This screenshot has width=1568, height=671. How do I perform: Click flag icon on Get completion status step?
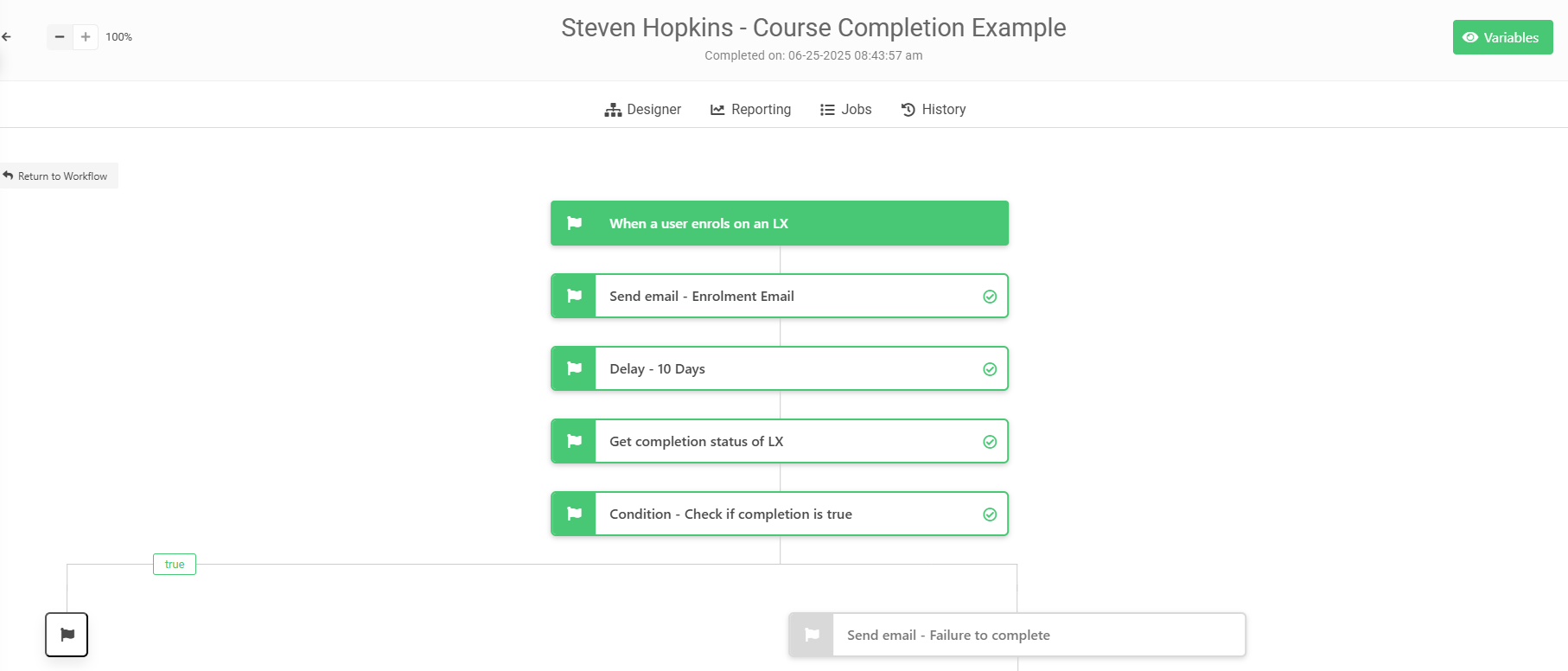click(574, 441)
